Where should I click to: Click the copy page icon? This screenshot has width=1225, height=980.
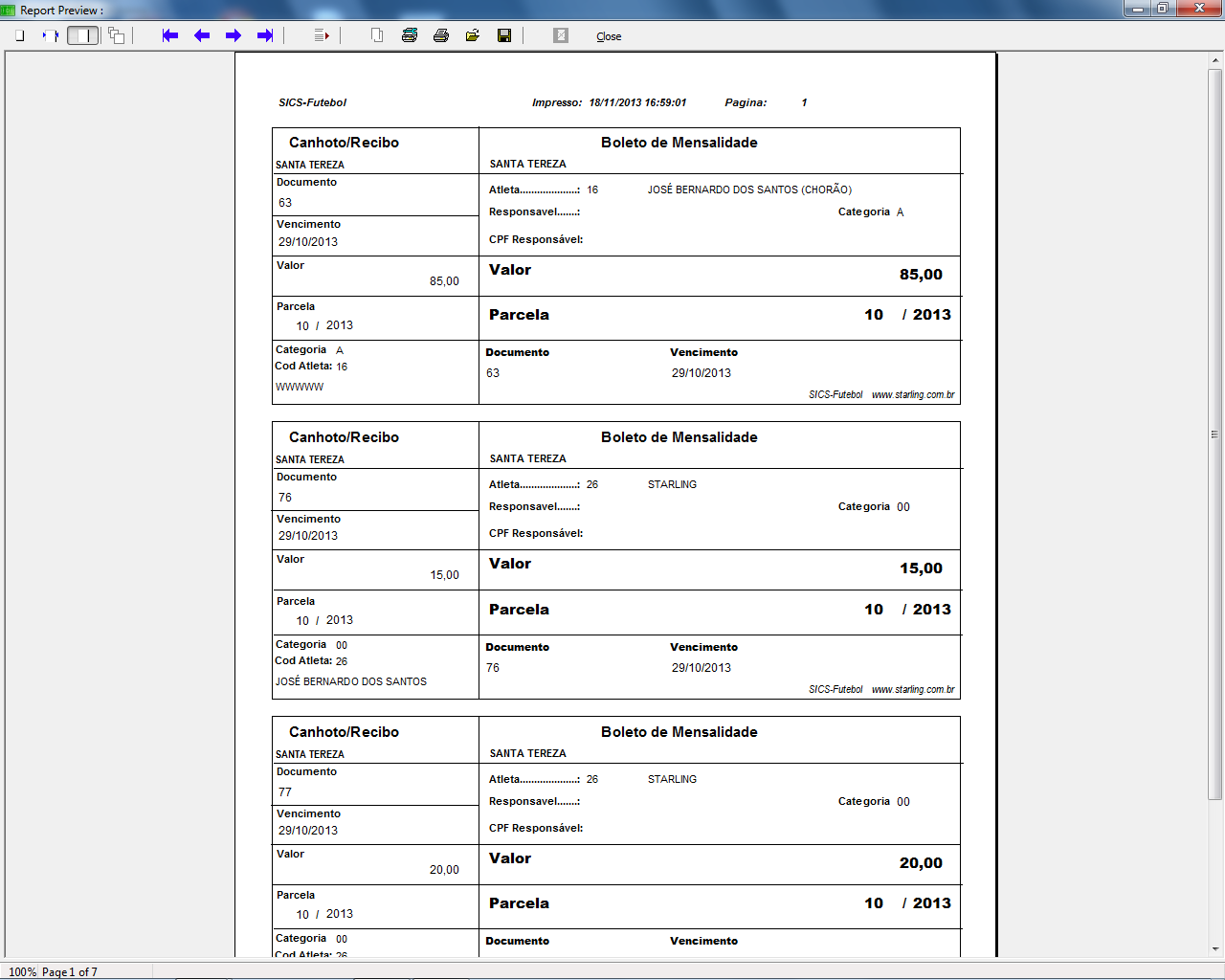pos(377,35)
